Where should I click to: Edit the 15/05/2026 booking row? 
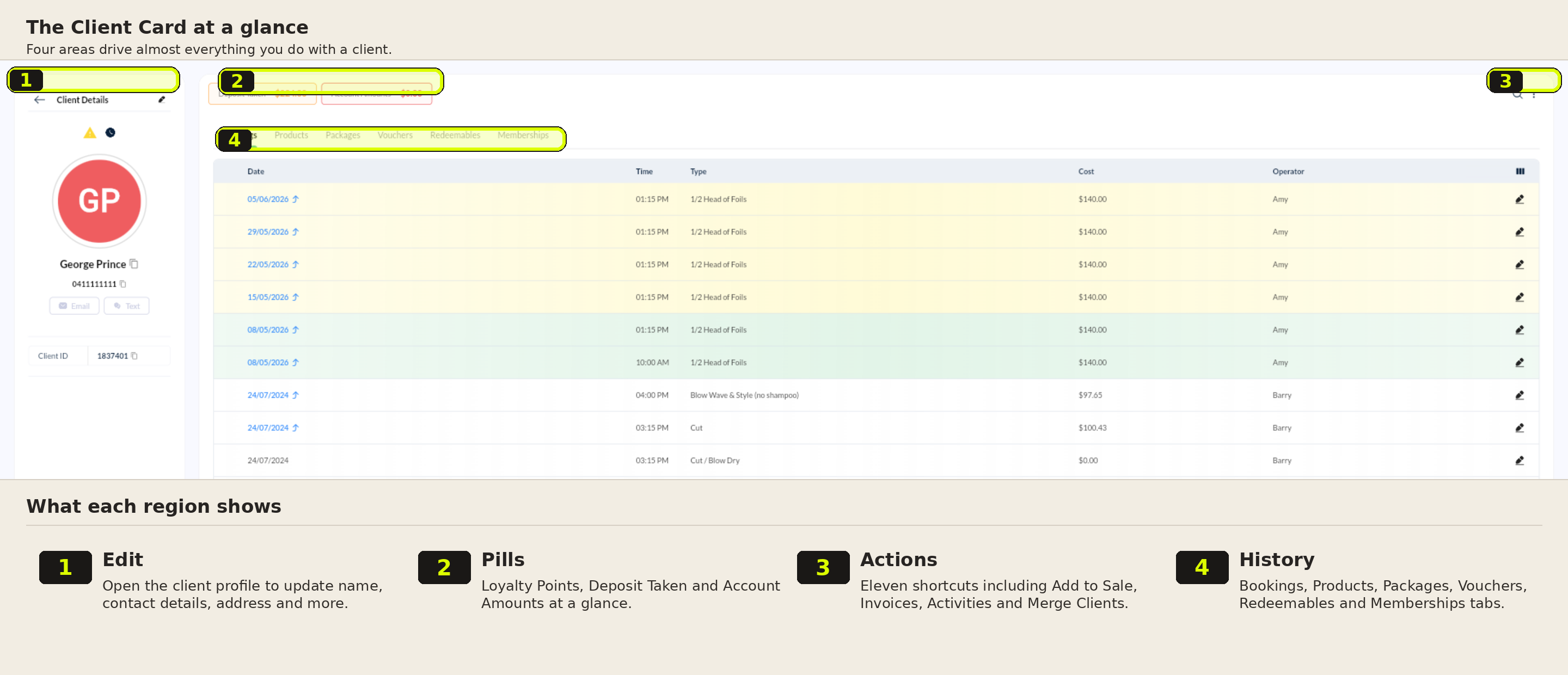coord(1520,298)
